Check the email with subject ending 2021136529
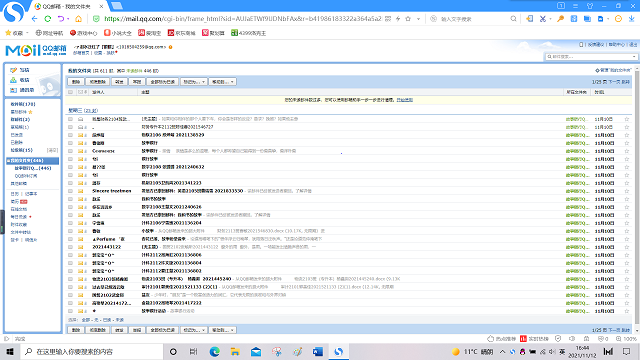The width and height of the screenshot is (640, 360). (x=70, y=135)
